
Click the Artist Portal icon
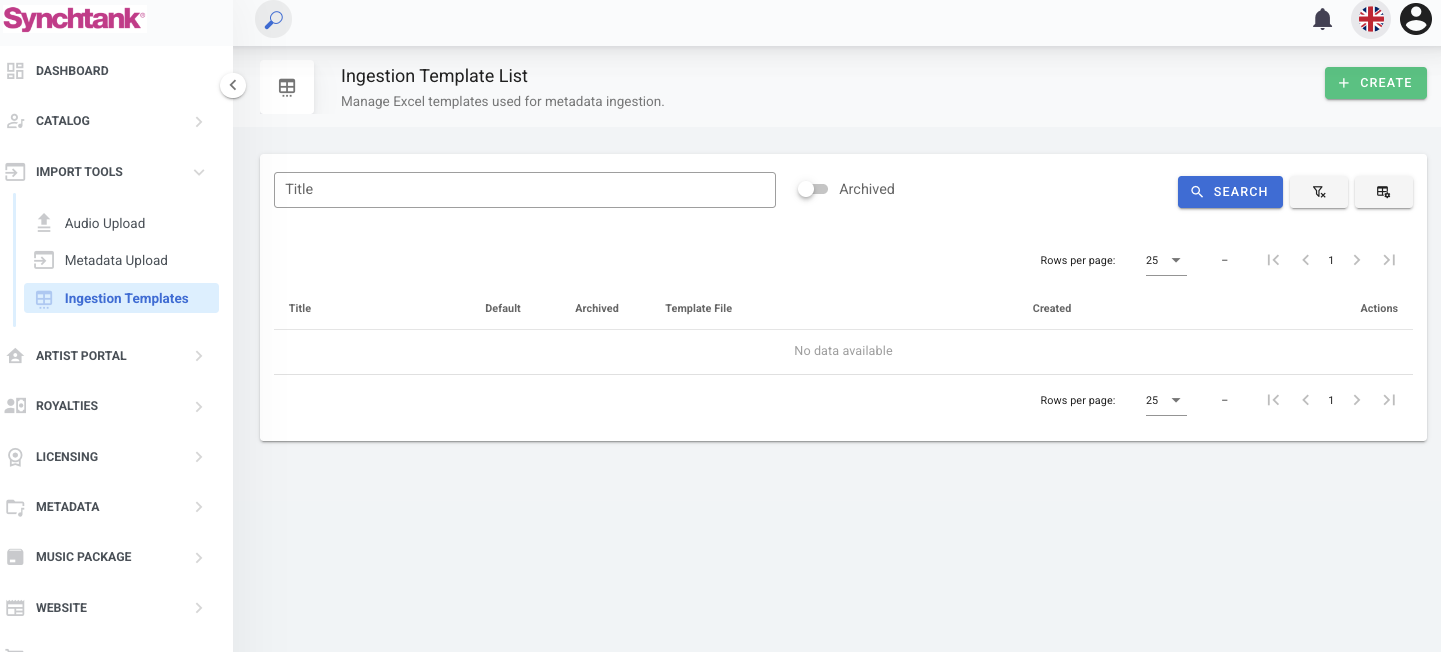pos(15,356)
